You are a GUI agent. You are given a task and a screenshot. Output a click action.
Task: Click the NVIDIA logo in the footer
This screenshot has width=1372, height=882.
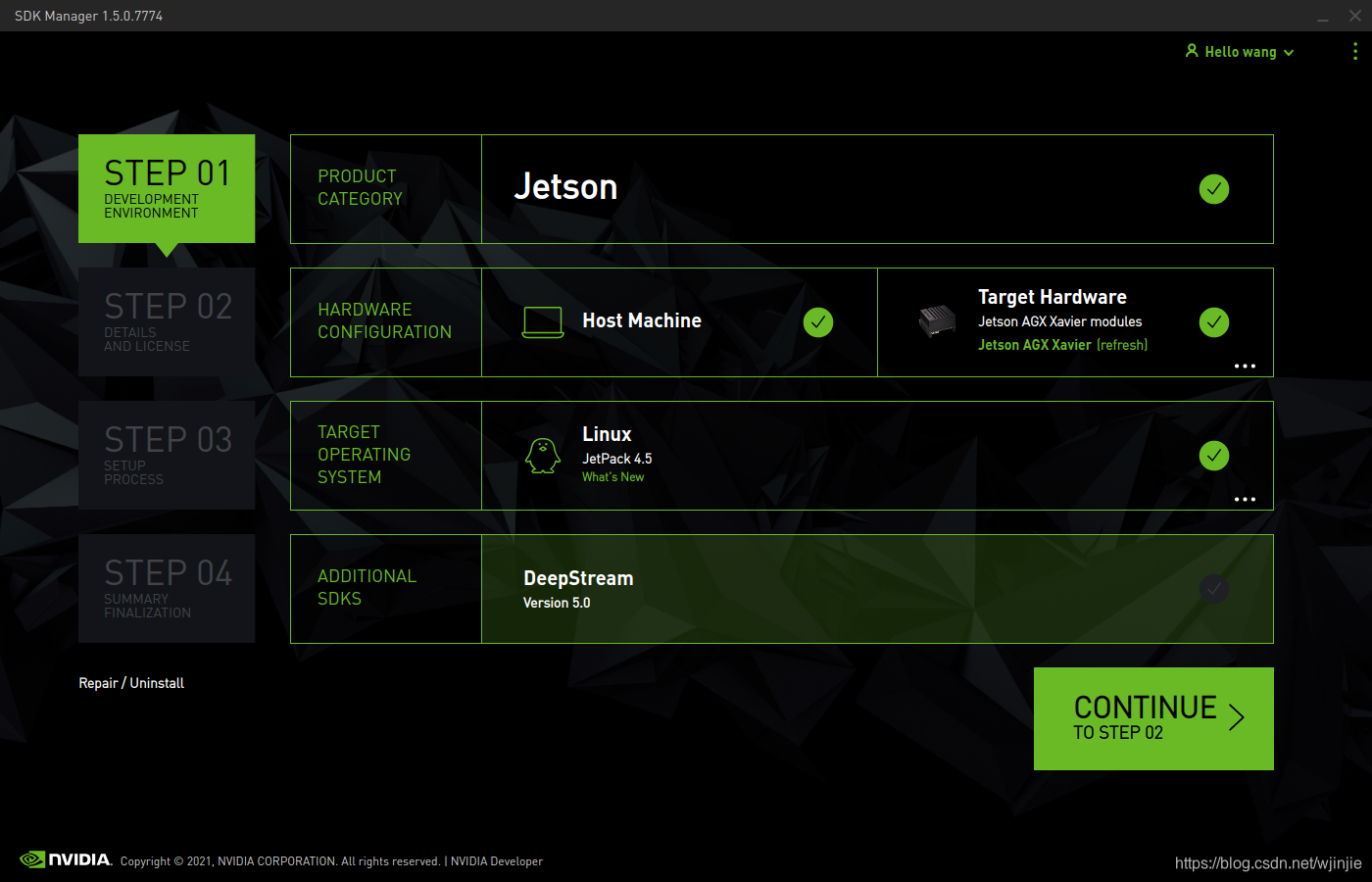[x=66, y=859]
